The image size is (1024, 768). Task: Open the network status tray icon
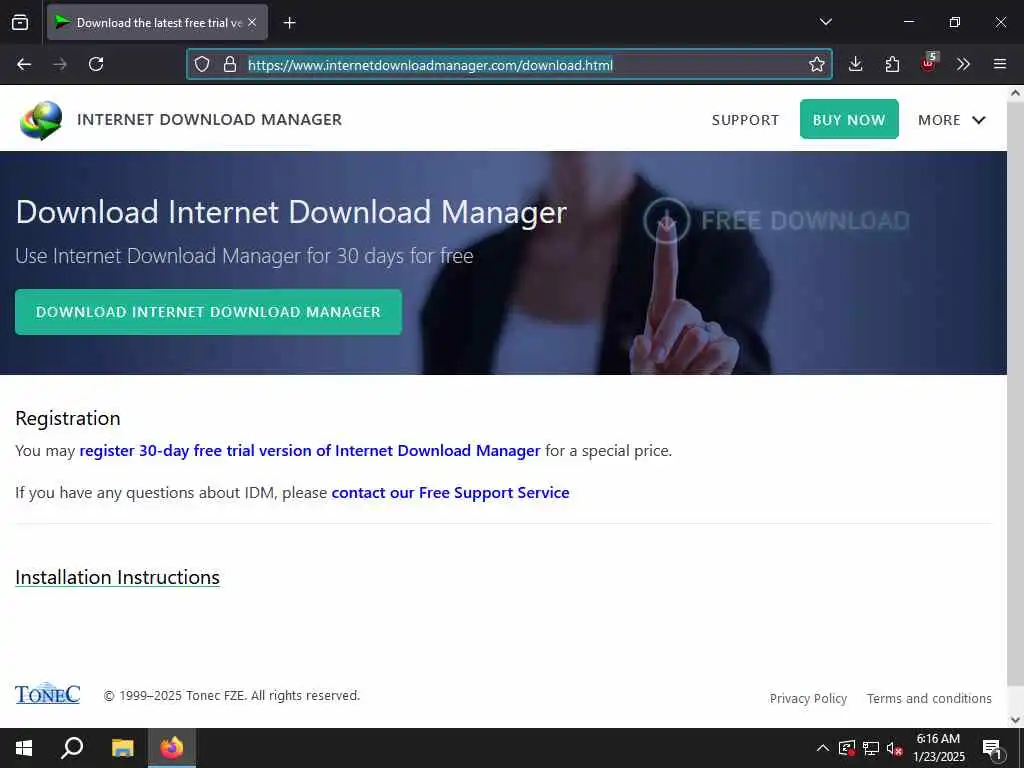[x=871, y=748]
